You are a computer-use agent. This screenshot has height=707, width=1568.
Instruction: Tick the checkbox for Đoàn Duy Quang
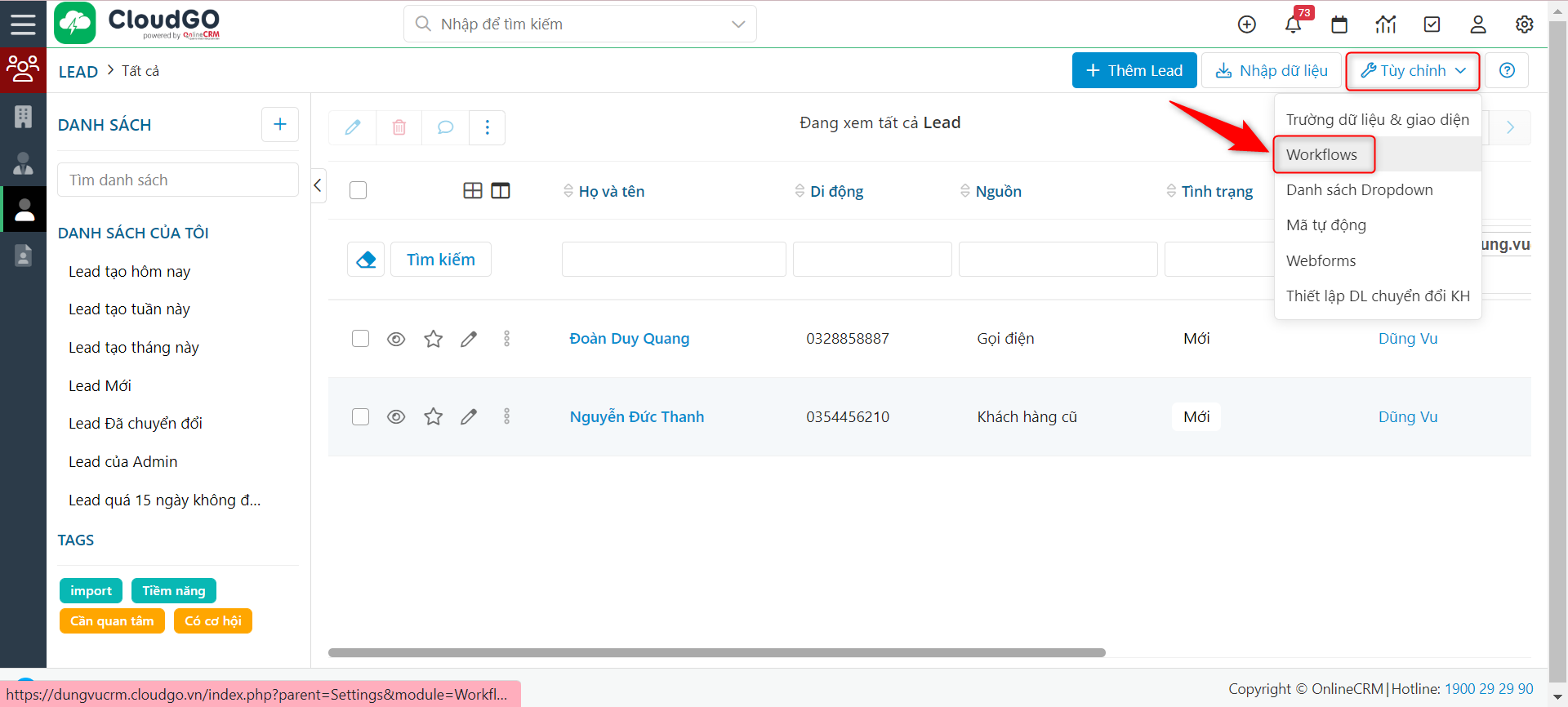click(x=360, y=339)
